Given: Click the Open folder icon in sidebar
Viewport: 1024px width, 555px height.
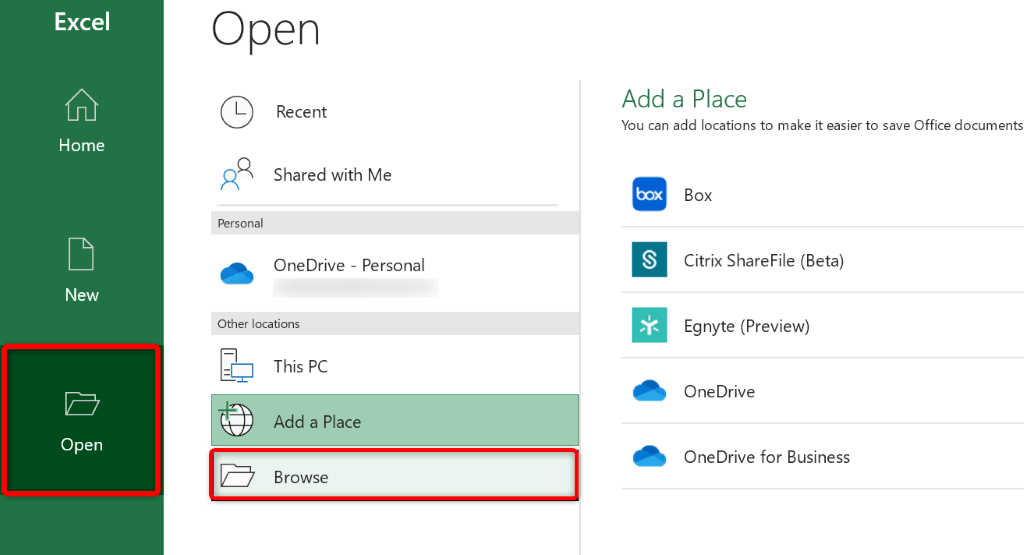Looking at the screenshot, I should pyautogui.click(x=81, y=403).
